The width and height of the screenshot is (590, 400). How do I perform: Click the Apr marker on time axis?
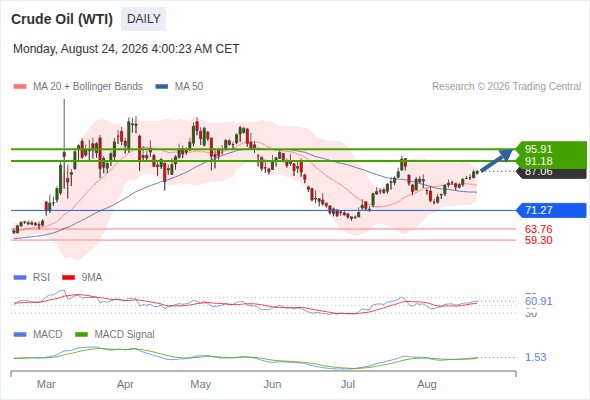point(125,384)
